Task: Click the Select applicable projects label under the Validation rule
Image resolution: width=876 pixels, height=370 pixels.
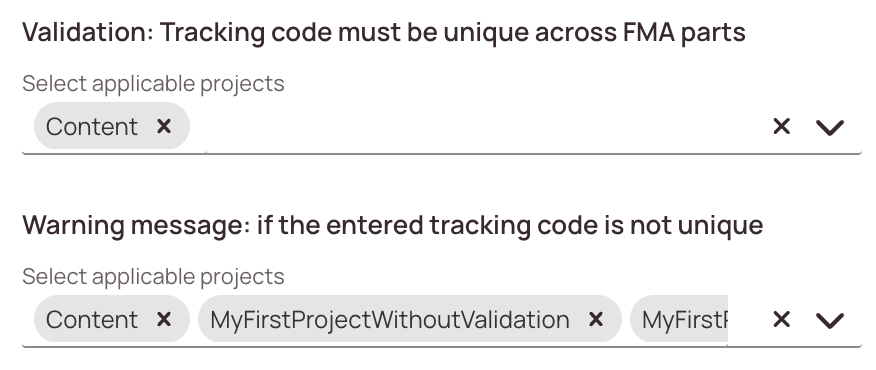Action: (154, 84)
